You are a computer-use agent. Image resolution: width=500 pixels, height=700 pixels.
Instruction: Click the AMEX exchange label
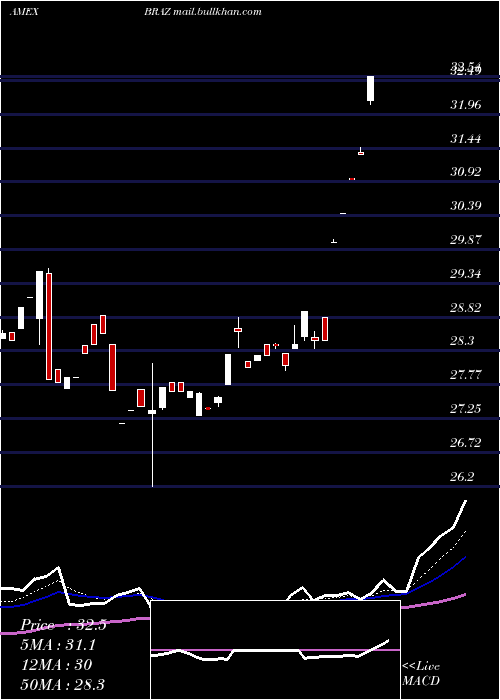click(24, 12)
